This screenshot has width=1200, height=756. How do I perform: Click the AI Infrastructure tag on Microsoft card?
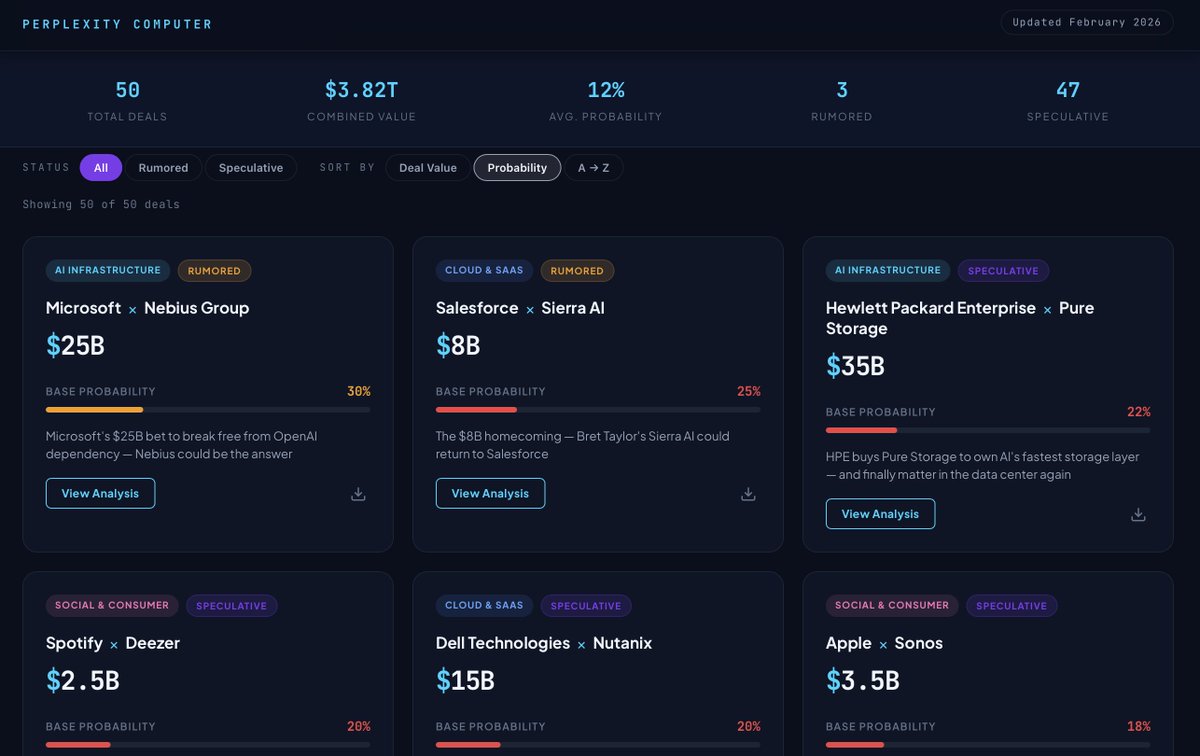tap(108, 271)
